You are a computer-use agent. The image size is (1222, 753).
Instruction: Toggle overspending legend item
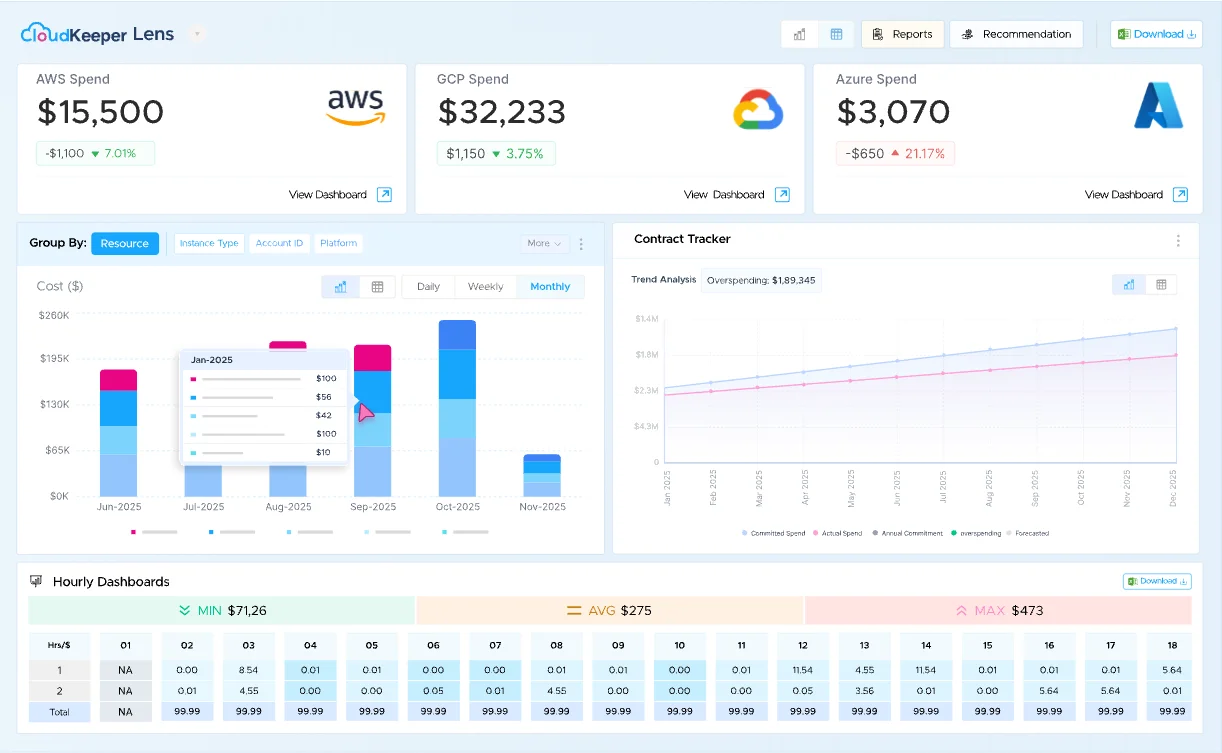(976, 533)
